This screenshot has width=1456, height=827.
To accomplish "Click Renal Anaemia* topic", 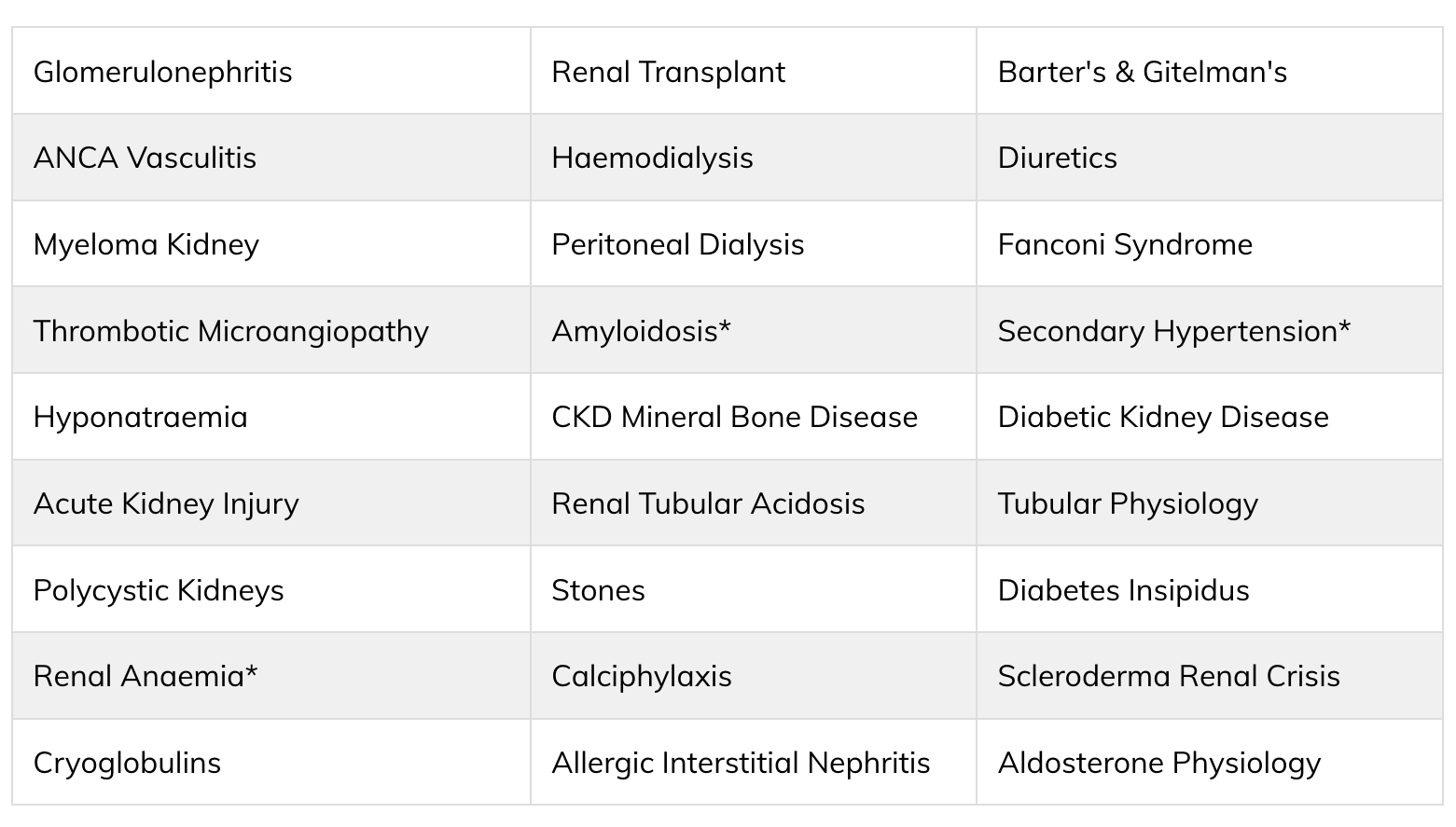I will point(146,676).
